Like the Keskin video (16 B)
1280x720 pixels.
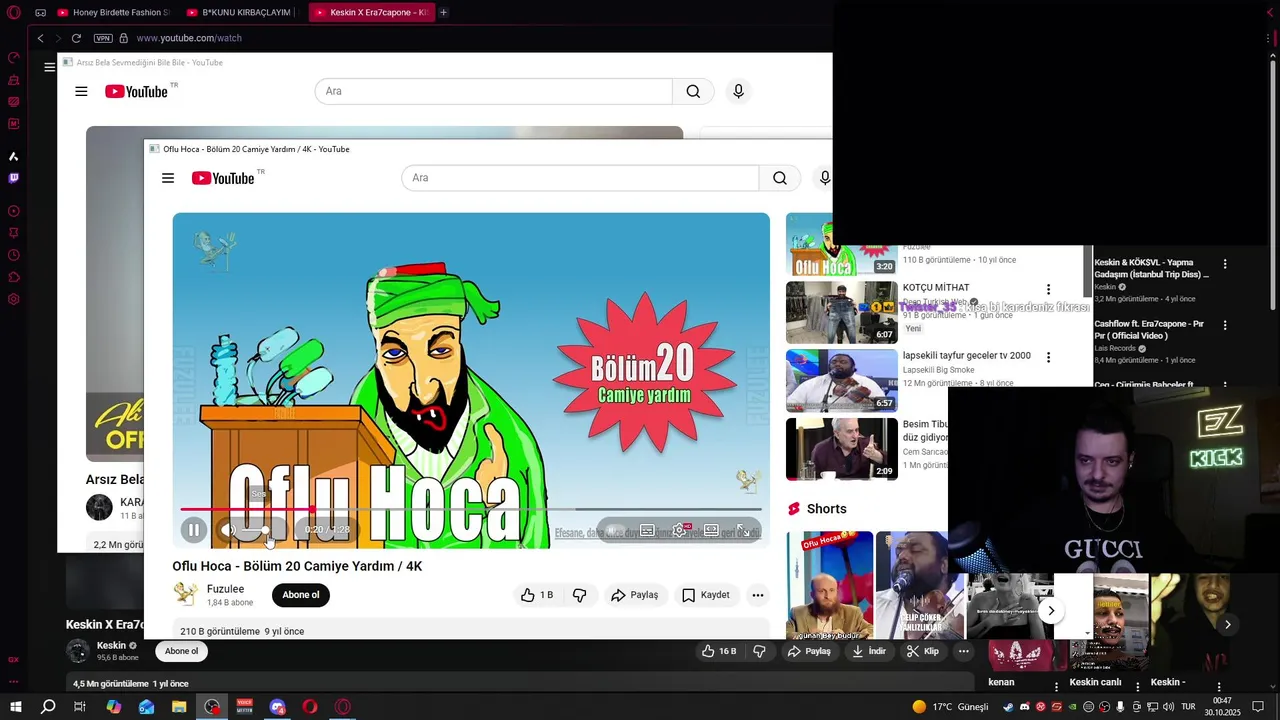point(719,651)
